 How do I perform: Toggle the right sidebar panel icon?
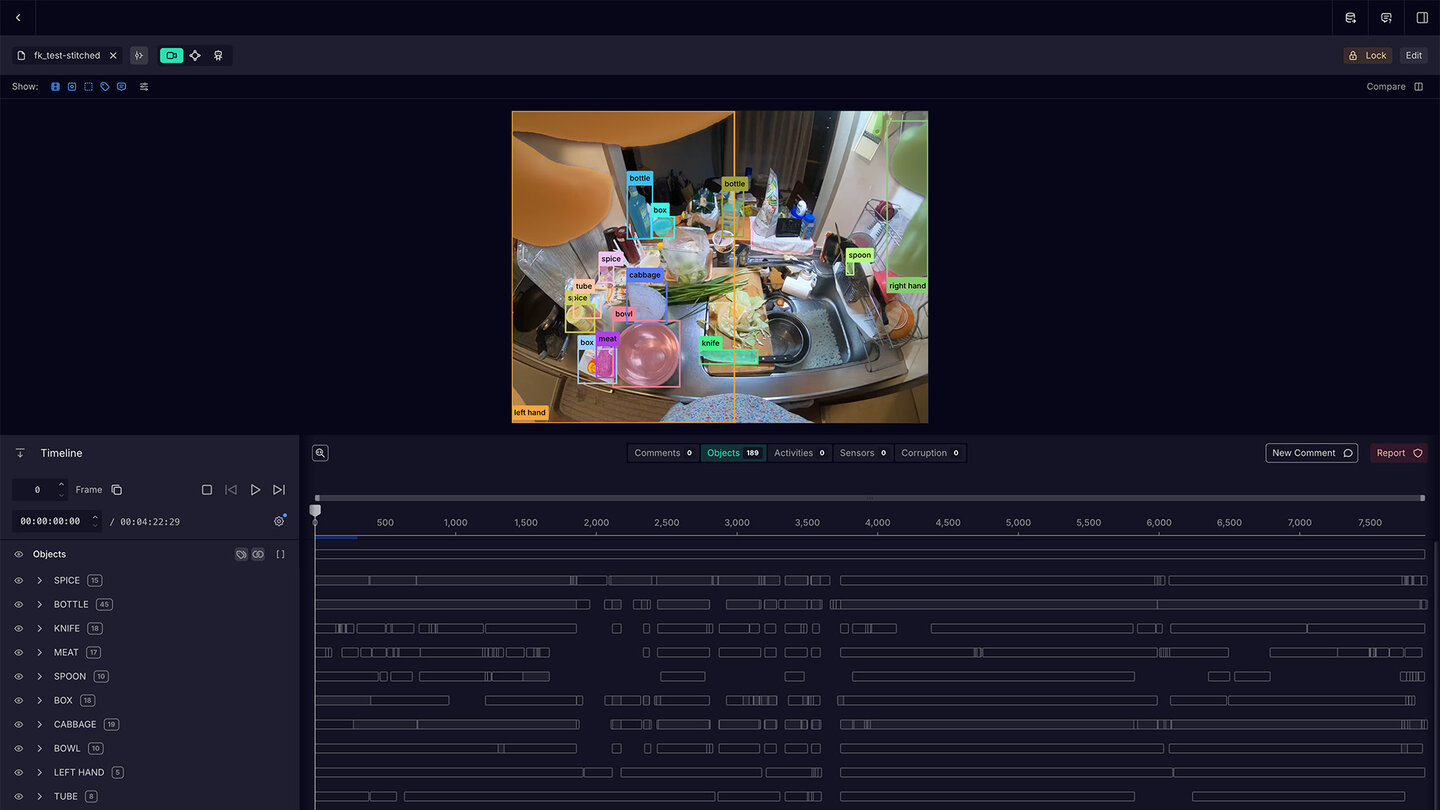[x=1422, y=18]
